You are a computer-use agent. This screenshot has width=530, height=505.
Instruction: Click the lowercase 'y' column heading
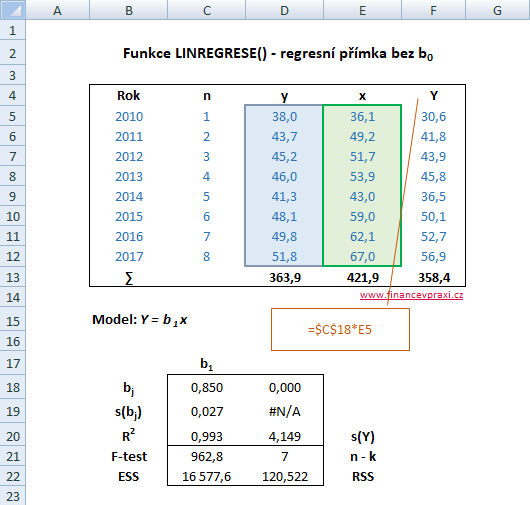(285, 97)
